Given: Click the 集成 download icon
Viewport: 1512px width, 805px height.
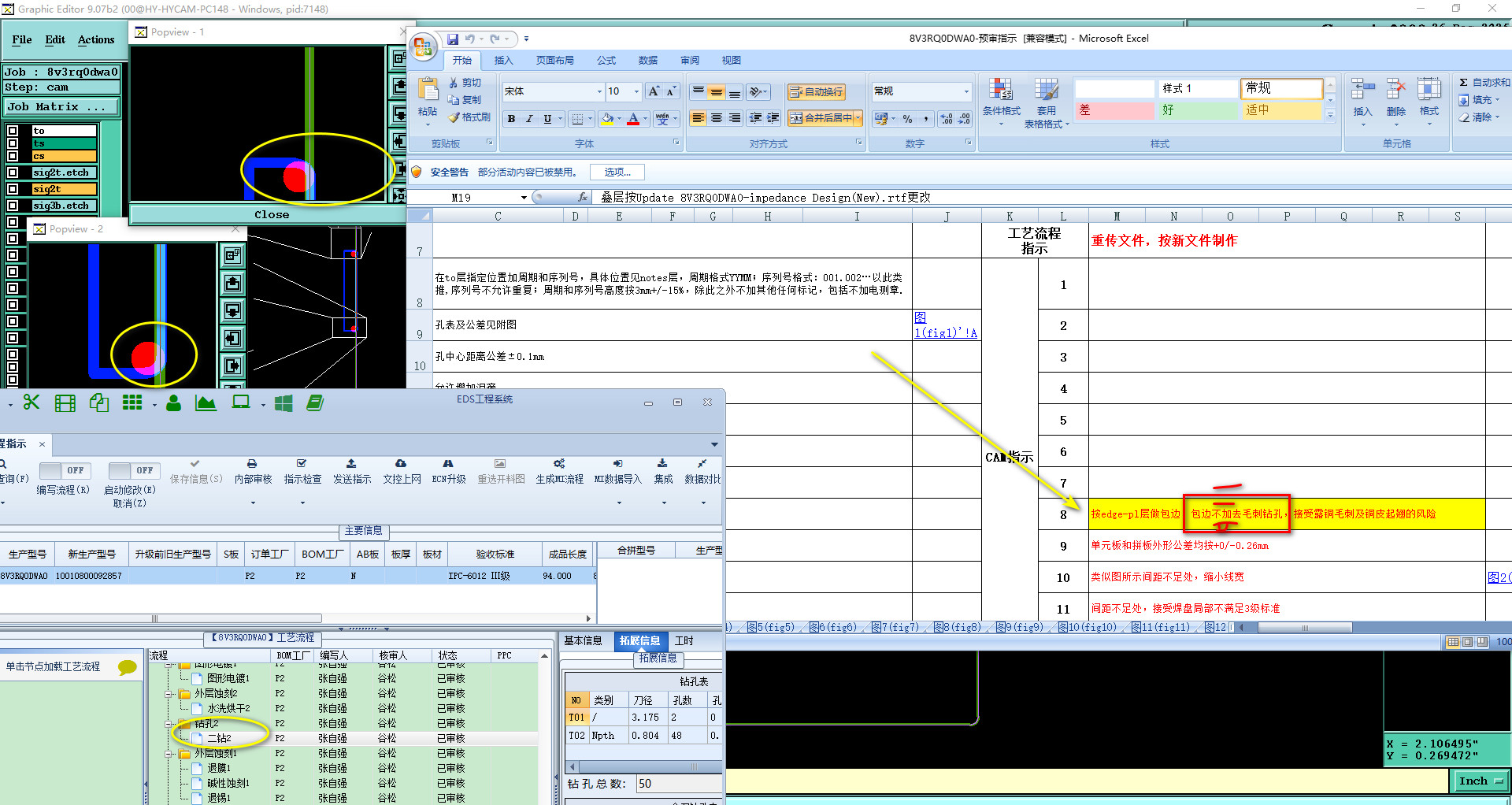Looking at the screenshot, I should [x=662, y=463].
